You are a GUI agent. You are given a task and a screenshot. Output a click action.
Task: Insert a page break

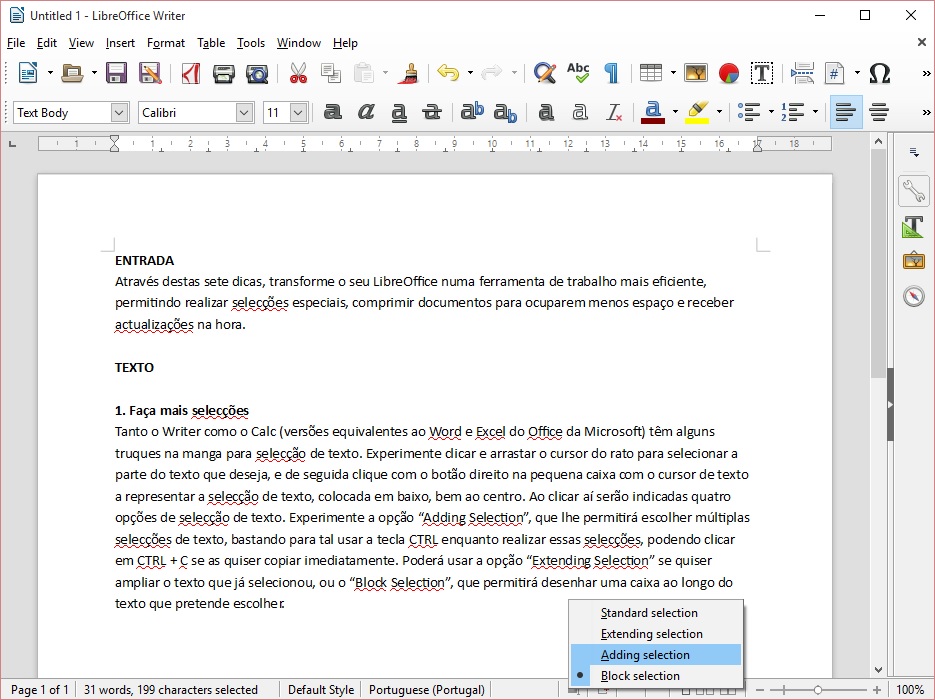802,73
